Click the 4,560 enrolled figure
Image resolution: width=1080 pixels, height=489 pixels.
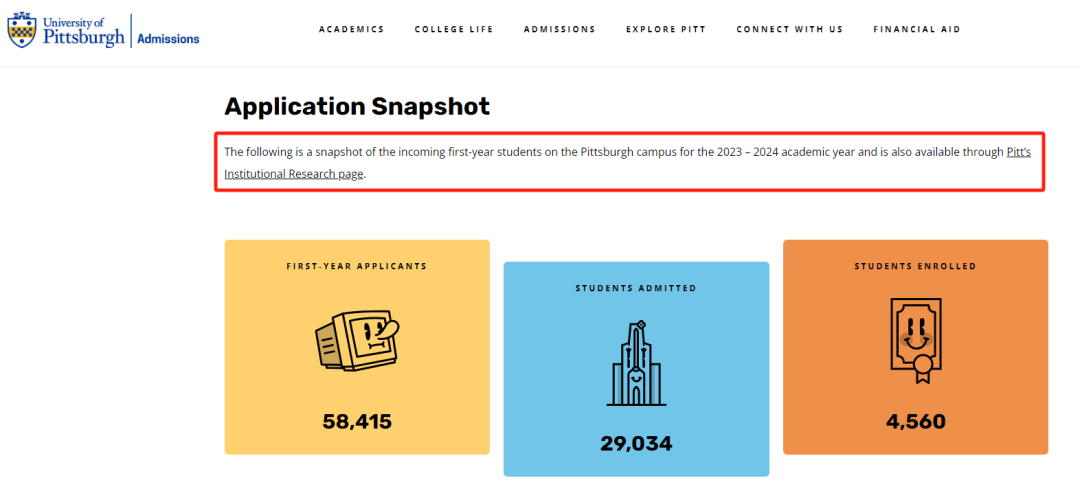pyautogui.click(x=915, y=421)
